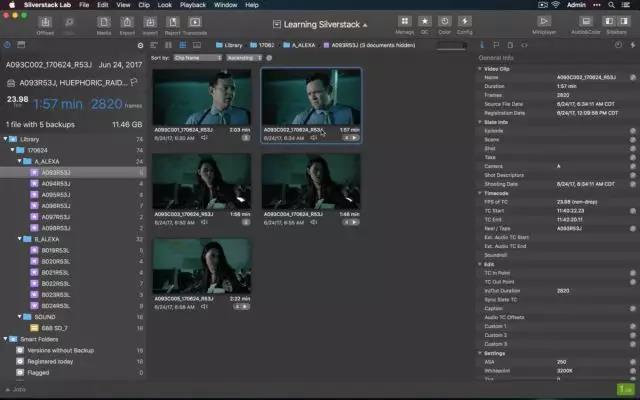
Task: Open the Window menu
Action: (226, 5)
